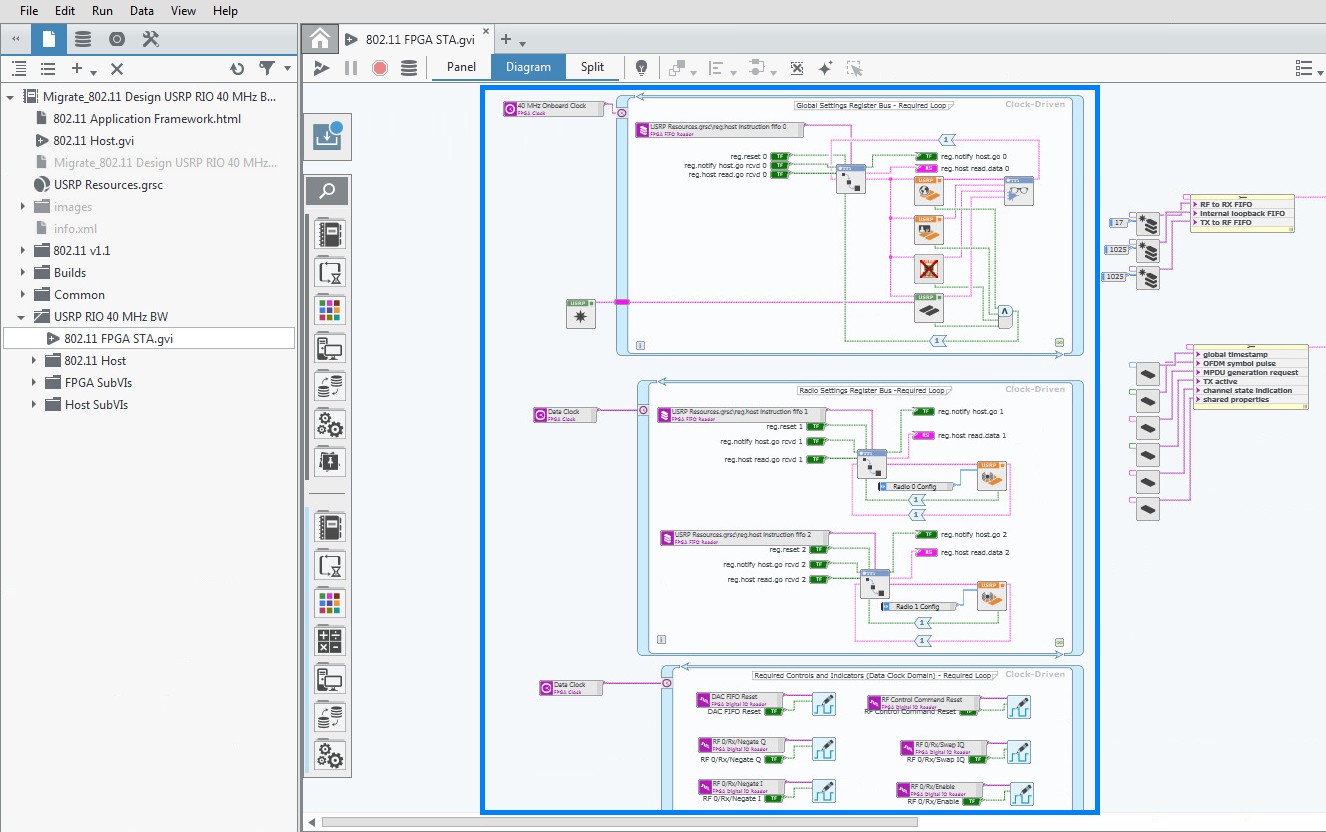Toggle context help light bulb

tap(642, 68)
